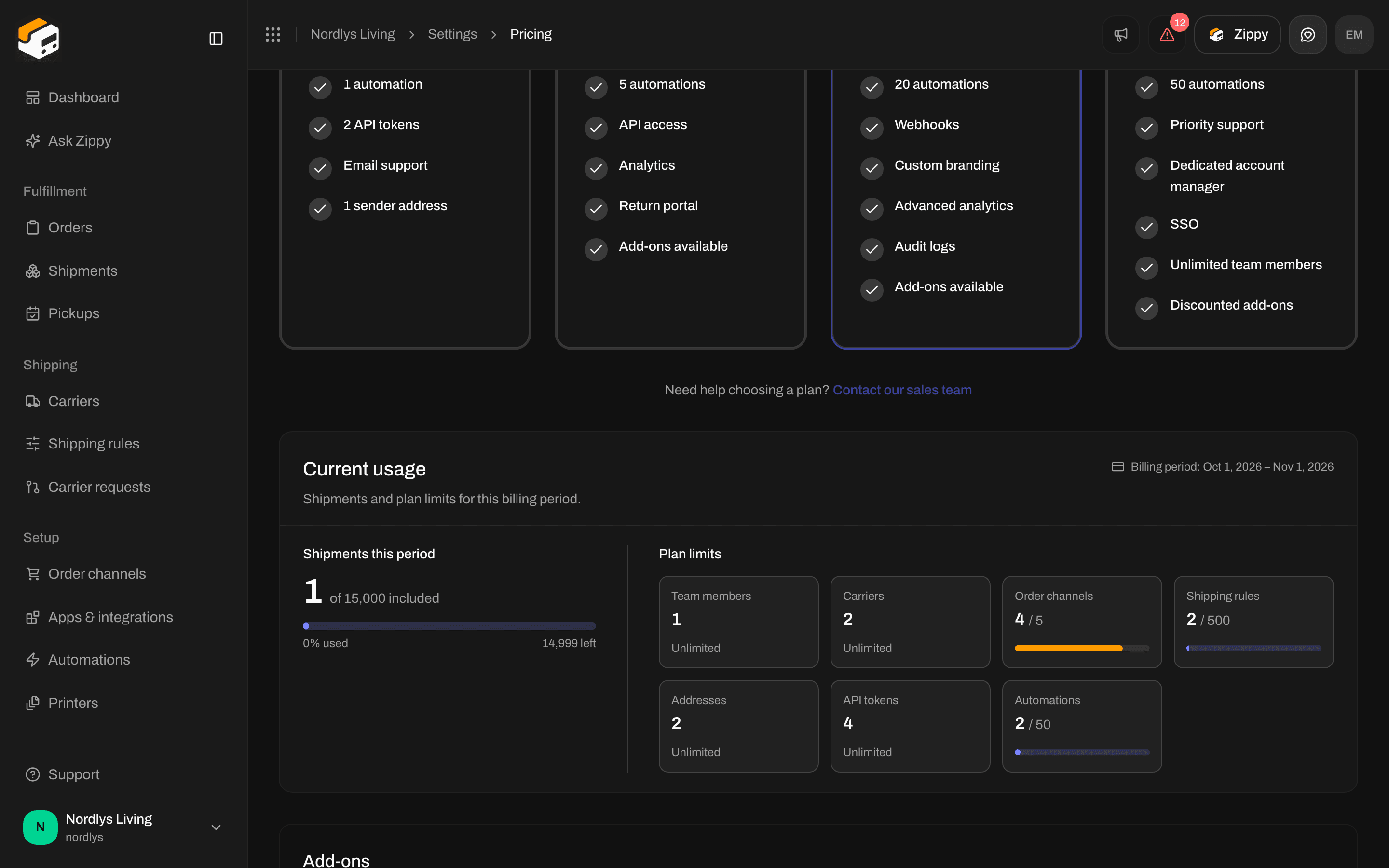1389x868 pixels.
Task: Open the apps grid icon
Action: 272,34
